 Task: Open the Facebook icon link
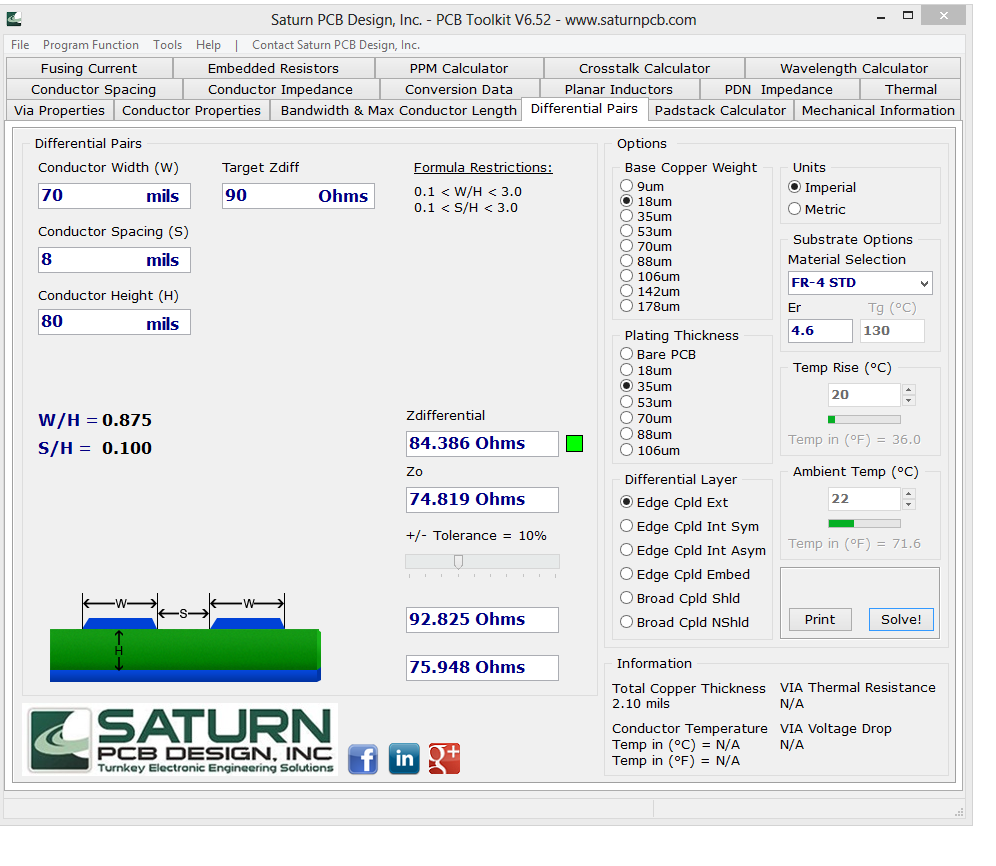click(363, 759)
